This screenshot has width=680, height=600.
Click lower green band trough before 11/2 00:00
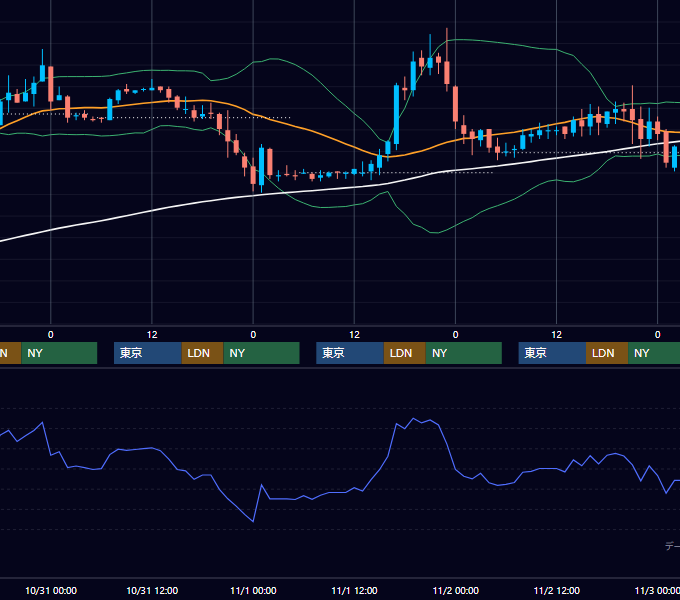click(x=434, y=232)
